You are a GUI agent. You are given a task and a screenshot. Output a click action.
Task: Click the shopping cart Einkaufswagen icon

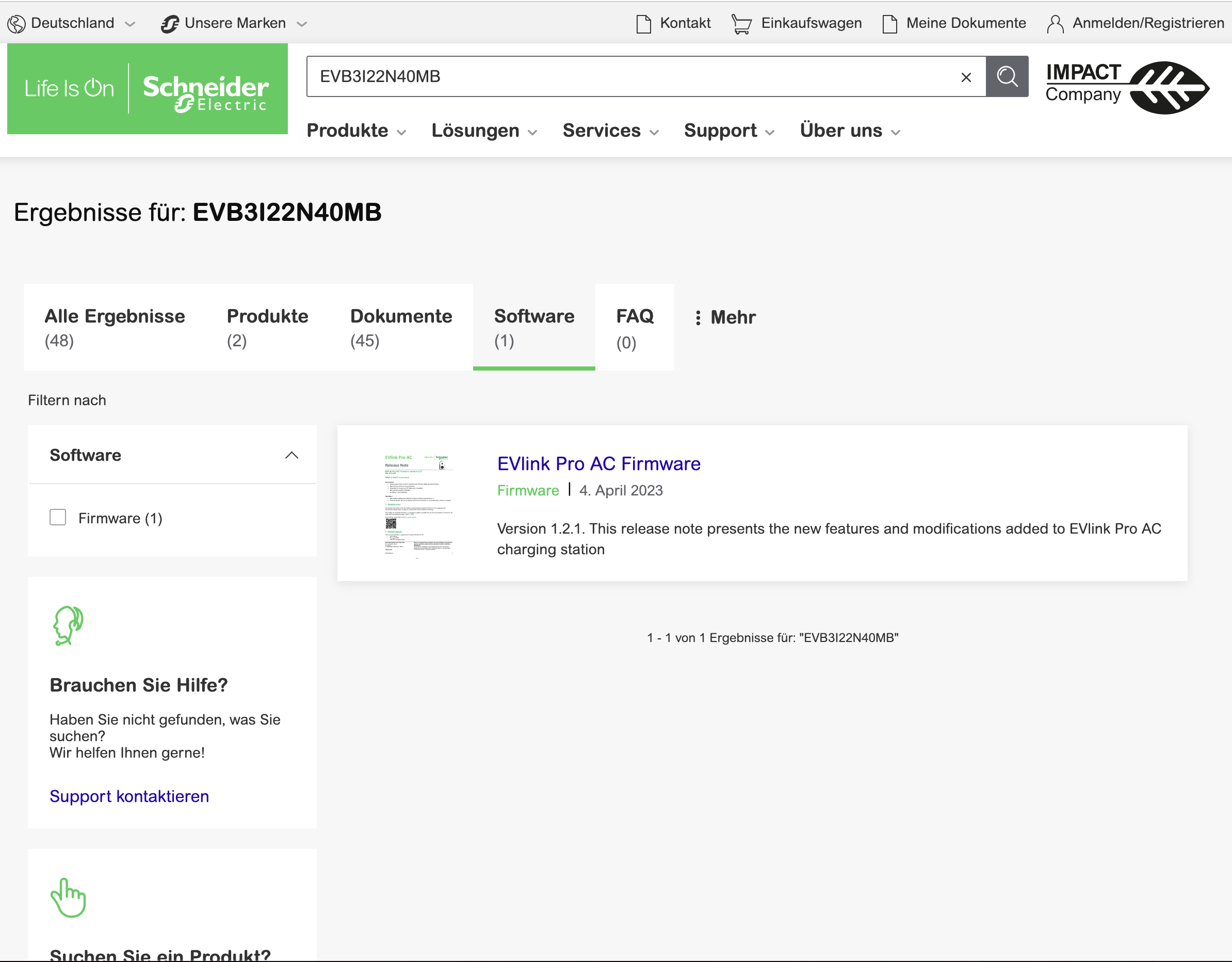tap(741, 24)
